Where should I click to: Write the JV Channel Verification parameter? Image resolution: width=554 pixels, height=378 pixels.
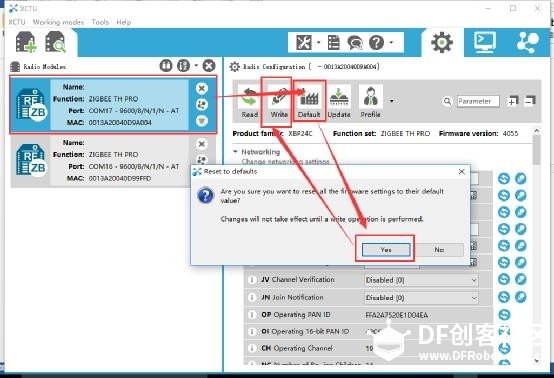[x=520, y=279]
